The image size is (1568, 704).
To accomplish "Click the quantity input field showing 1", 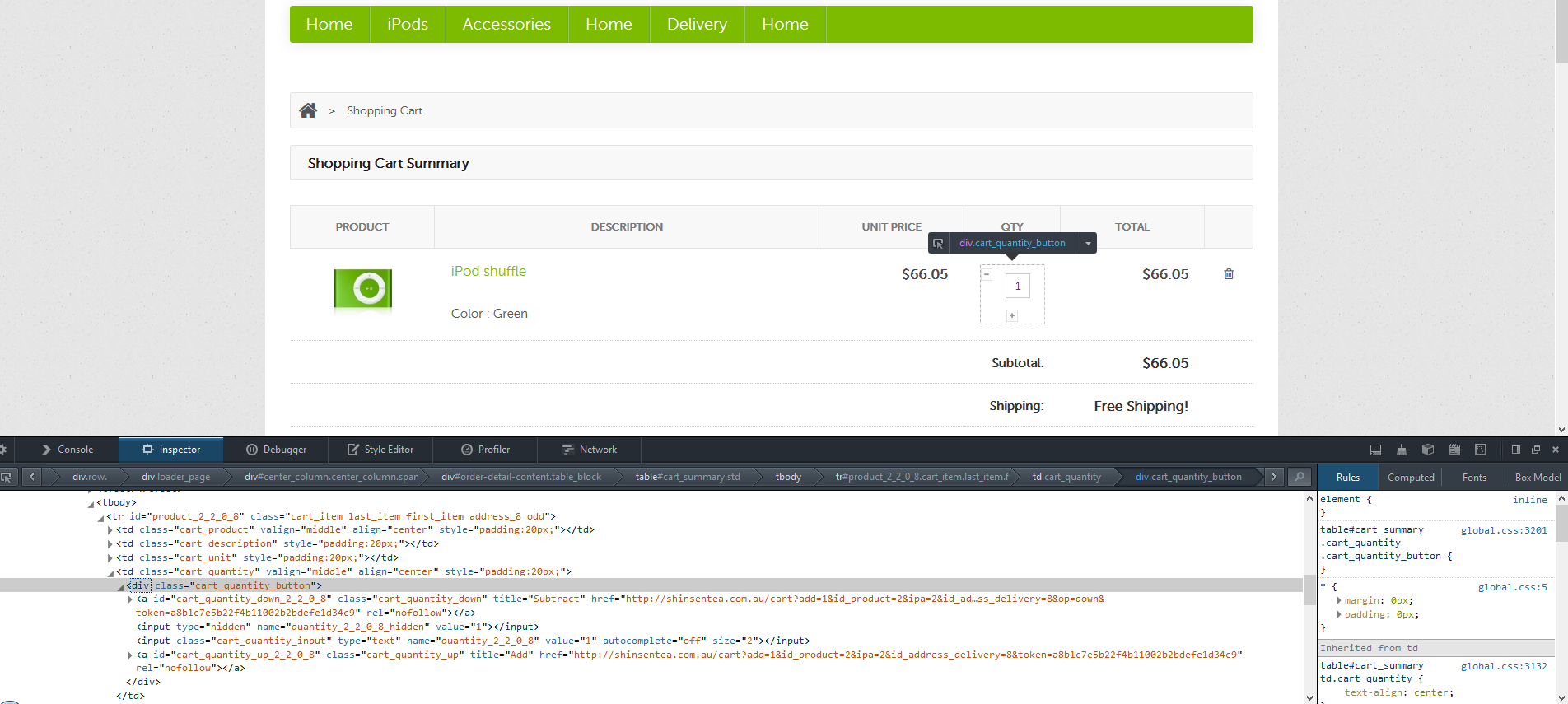I will coord(1017,286).
